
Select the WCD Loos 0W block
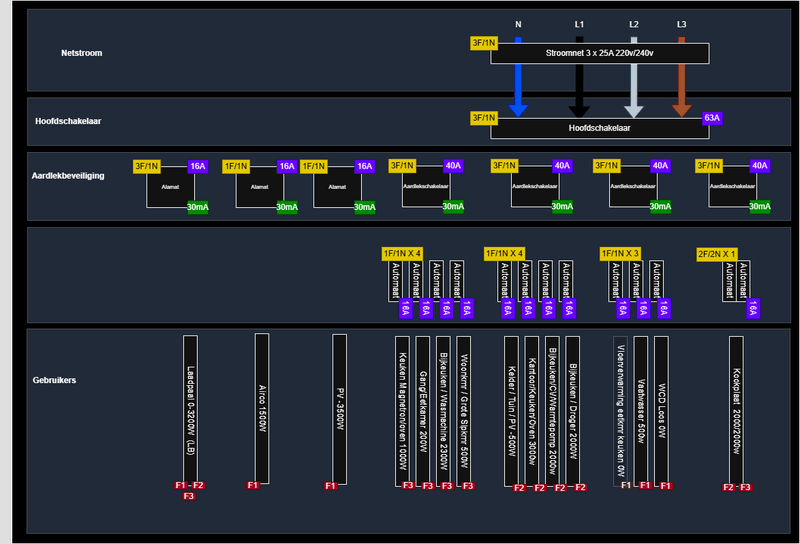(661, 411)
